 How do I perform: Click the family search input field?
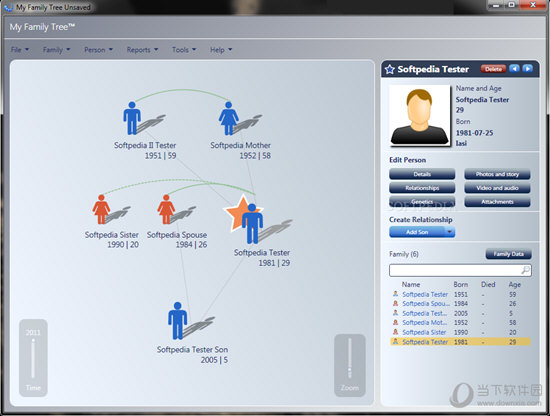tap(460, 270)
